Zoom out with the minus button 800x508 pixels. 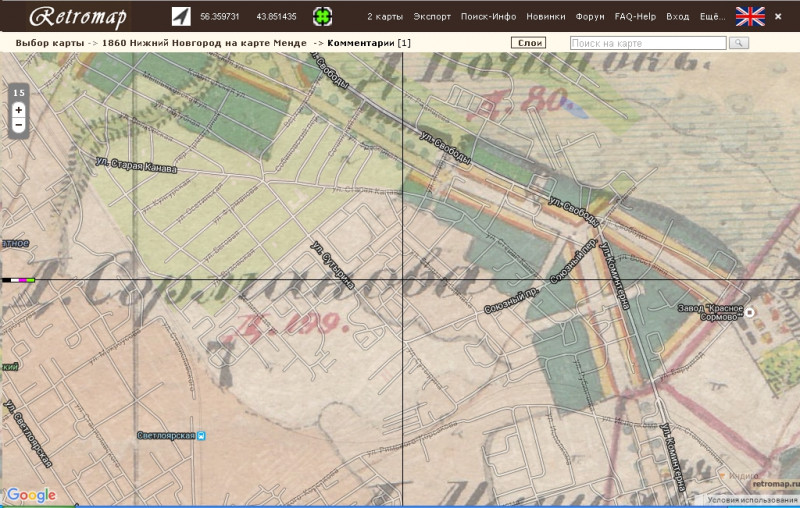19,125
